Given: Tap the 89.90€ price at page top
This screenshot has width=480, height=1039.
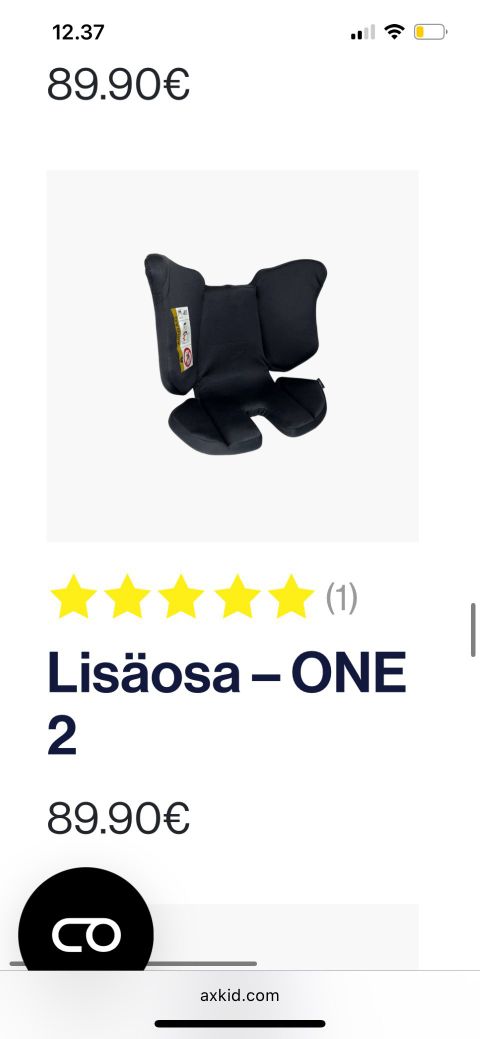Looking at the screenshot, I should pos(119,84).
